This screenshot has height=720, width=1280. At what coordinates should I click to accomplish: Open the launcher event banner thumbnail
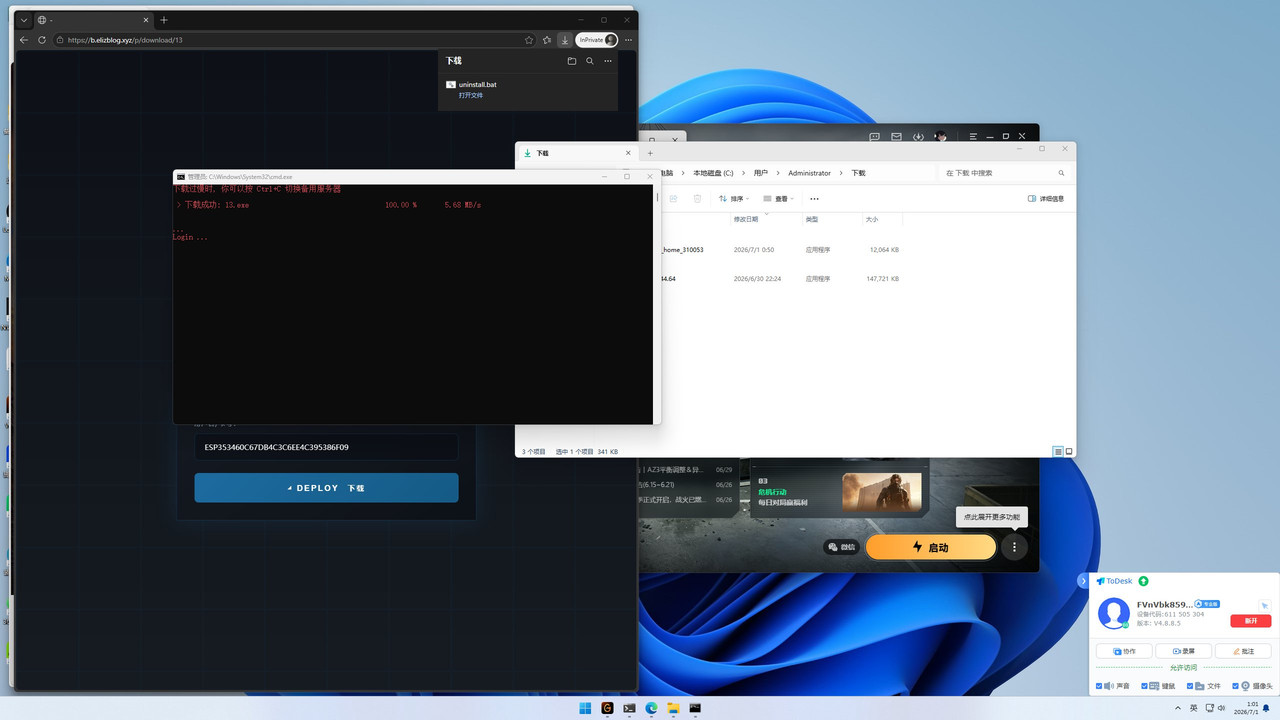point(881,492)
